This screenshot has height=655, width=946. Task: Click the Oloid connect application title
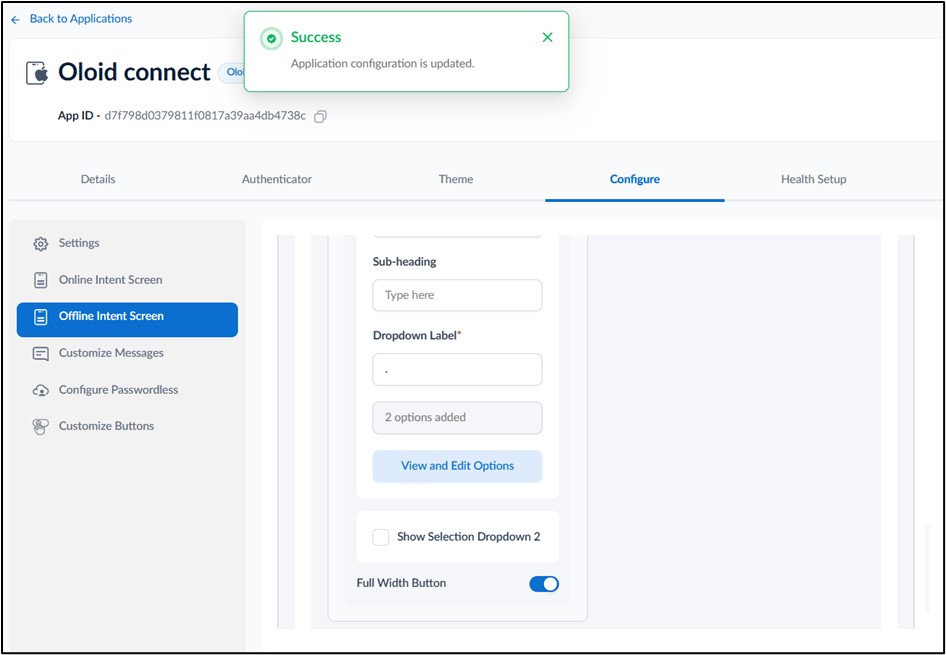pos(135,72)
